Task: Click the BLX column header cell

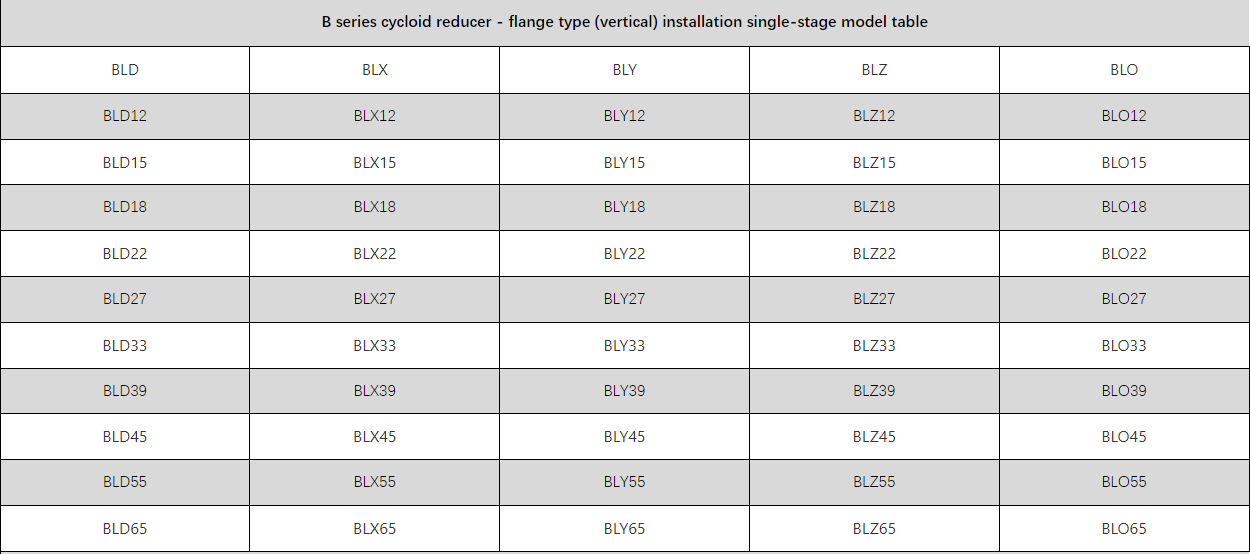Action: 375,70
